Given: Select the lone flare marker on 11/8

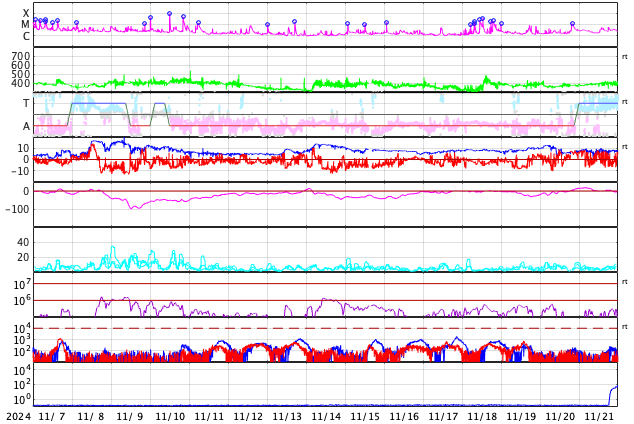Looking at the screenshot, I should (76, 23).
